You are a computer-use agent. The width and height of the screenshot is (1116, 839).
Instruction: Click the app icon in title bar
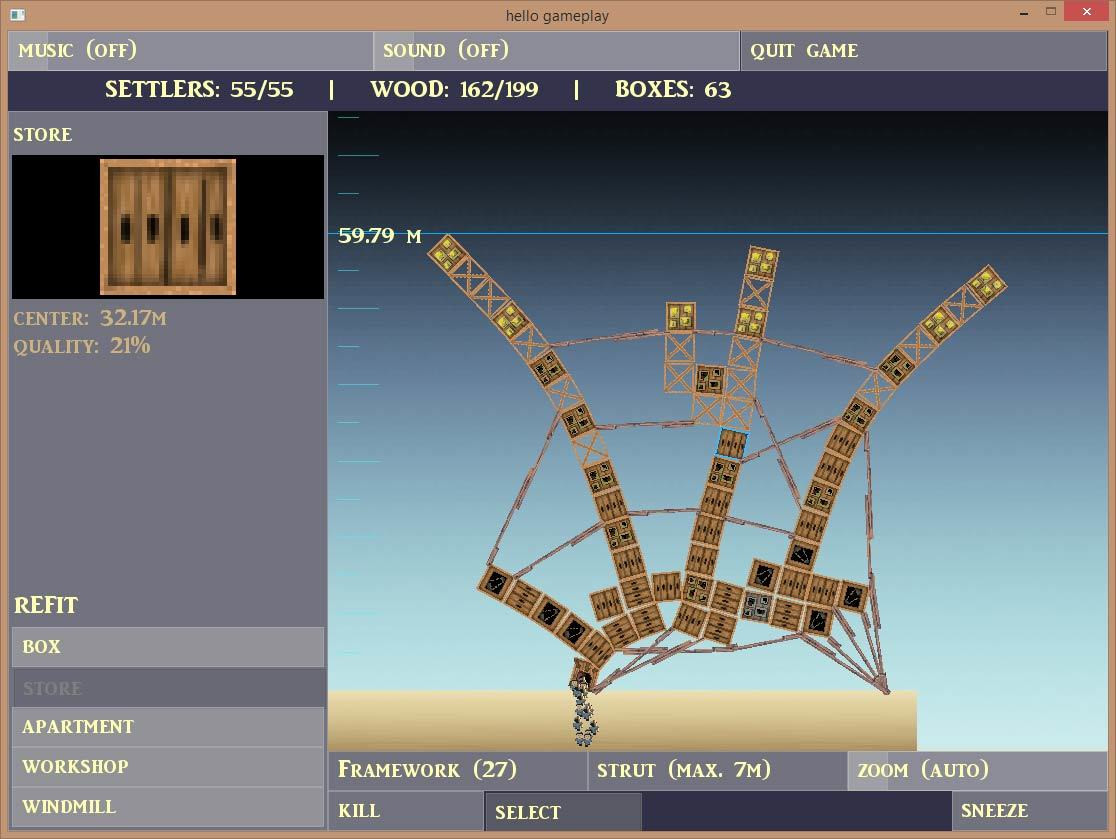[18, 14]
